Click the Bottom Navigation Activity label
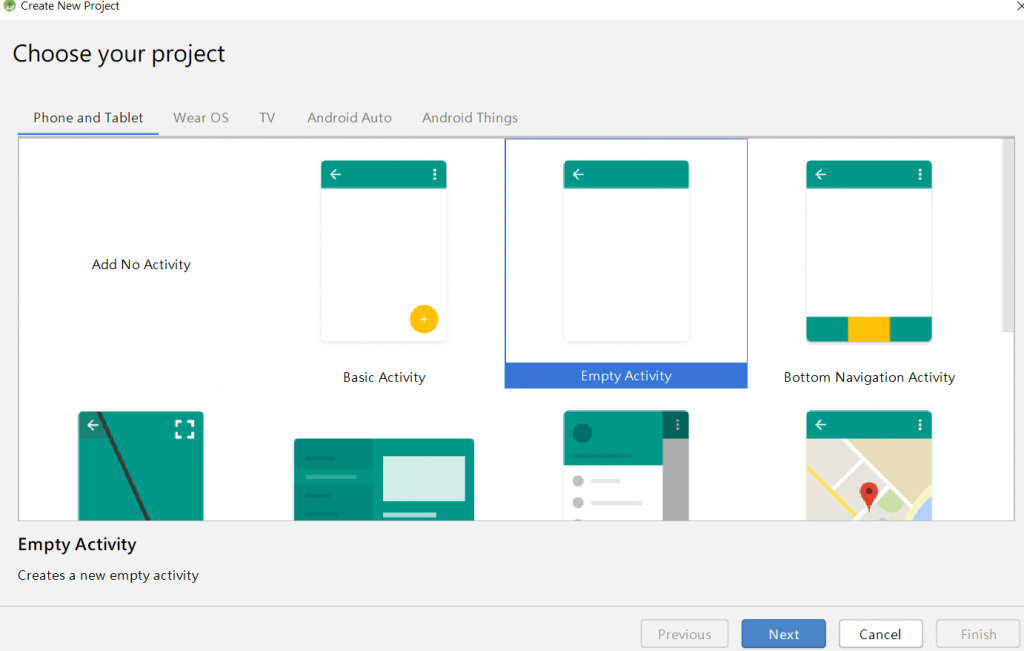The height and width of the screenshot is (651, 1024). pos(869,377)
